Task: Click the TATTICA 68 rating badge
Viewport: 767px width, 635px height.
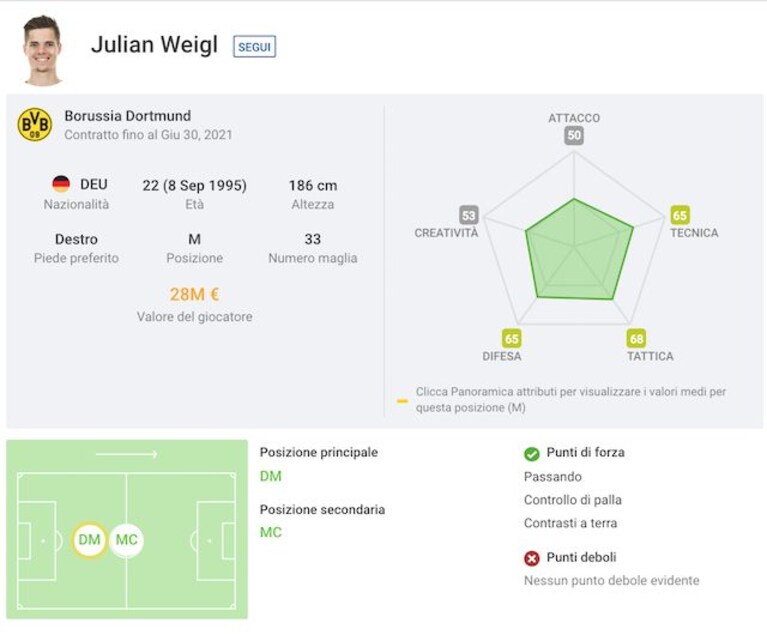Action: [636, 339]
